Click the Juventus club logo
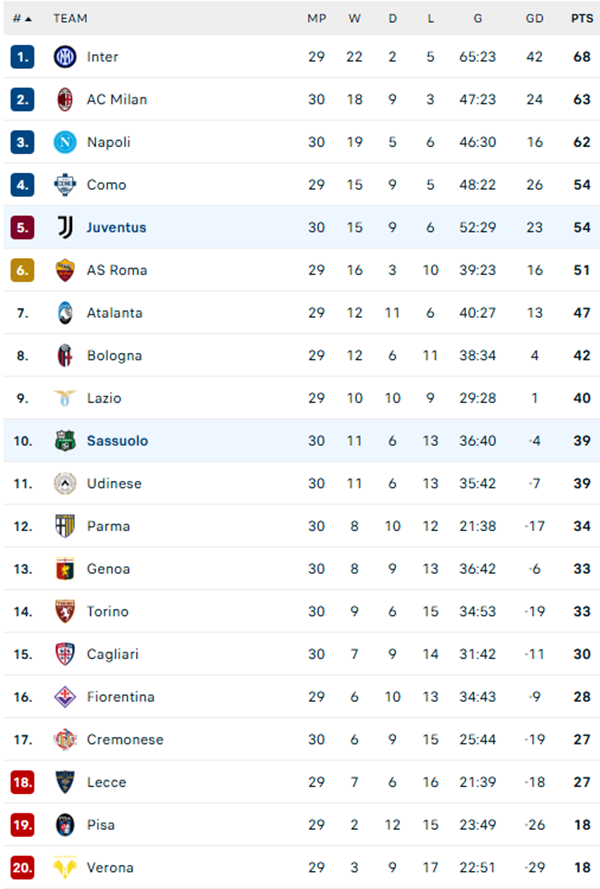The width and height of the screenshot is (600, 889). tap(64, 227)
